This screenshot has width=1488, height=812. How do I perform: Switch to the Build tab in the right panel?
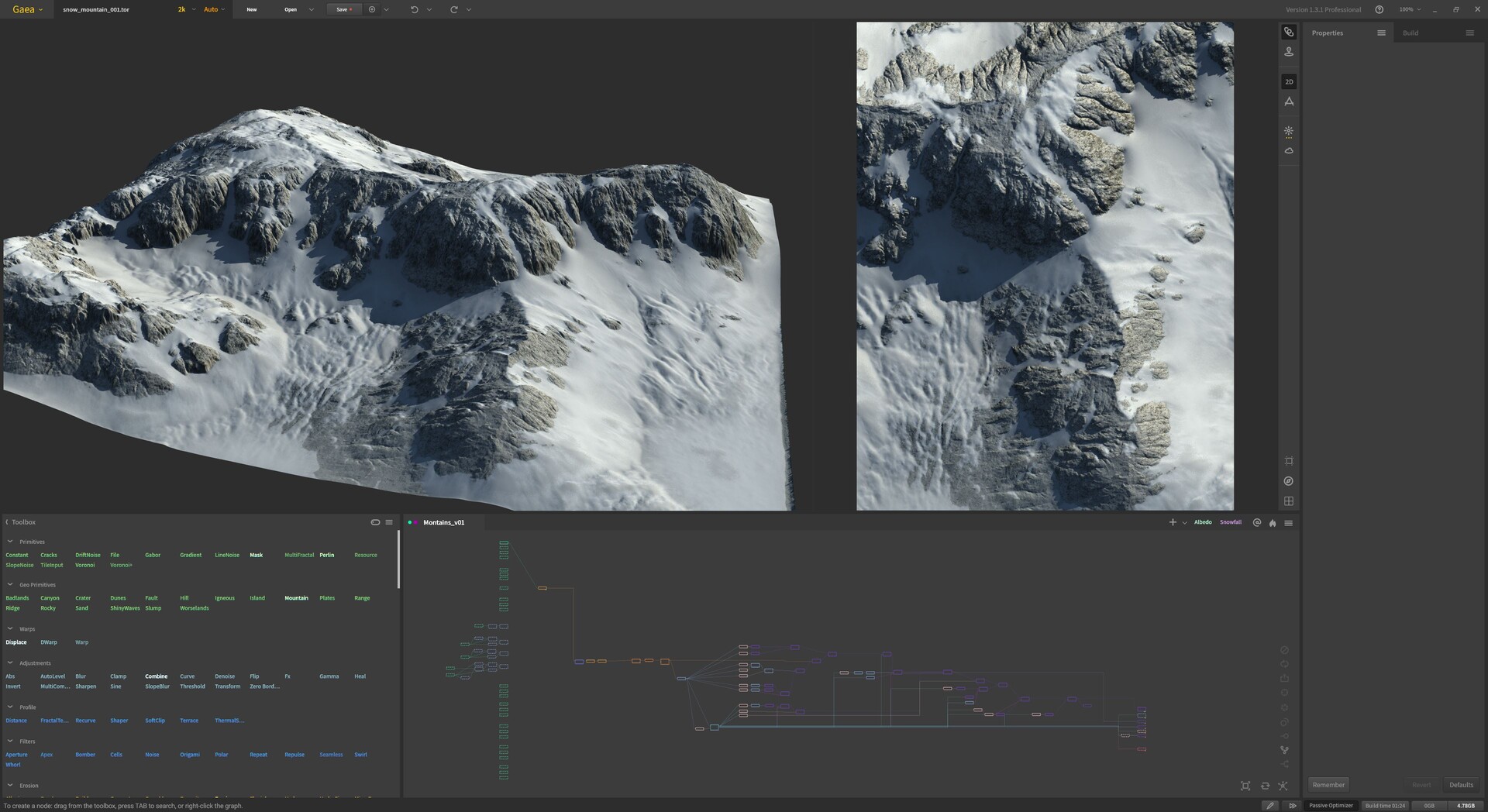[1411, 33]
